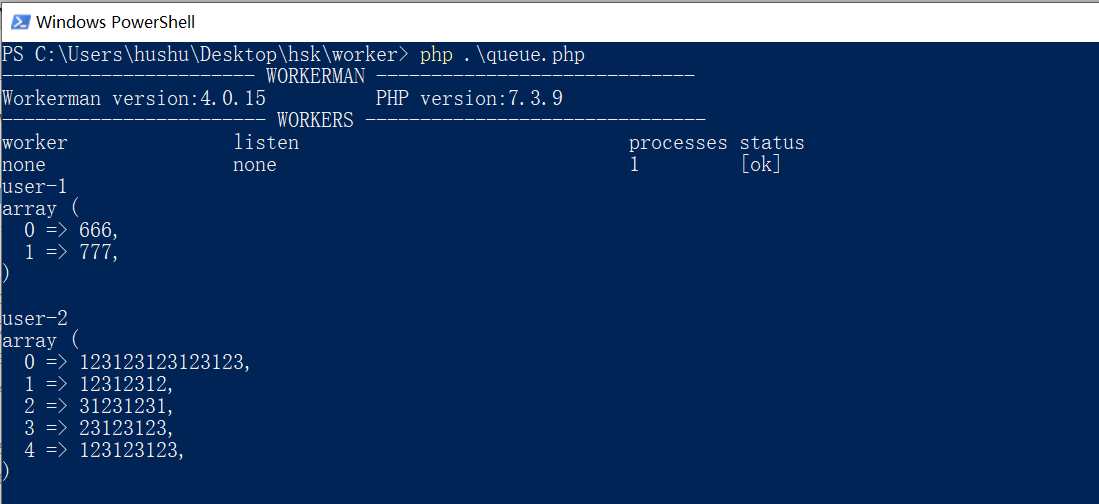
Task: Click the value 123123123123123 in second array
Action: [161, 363]
